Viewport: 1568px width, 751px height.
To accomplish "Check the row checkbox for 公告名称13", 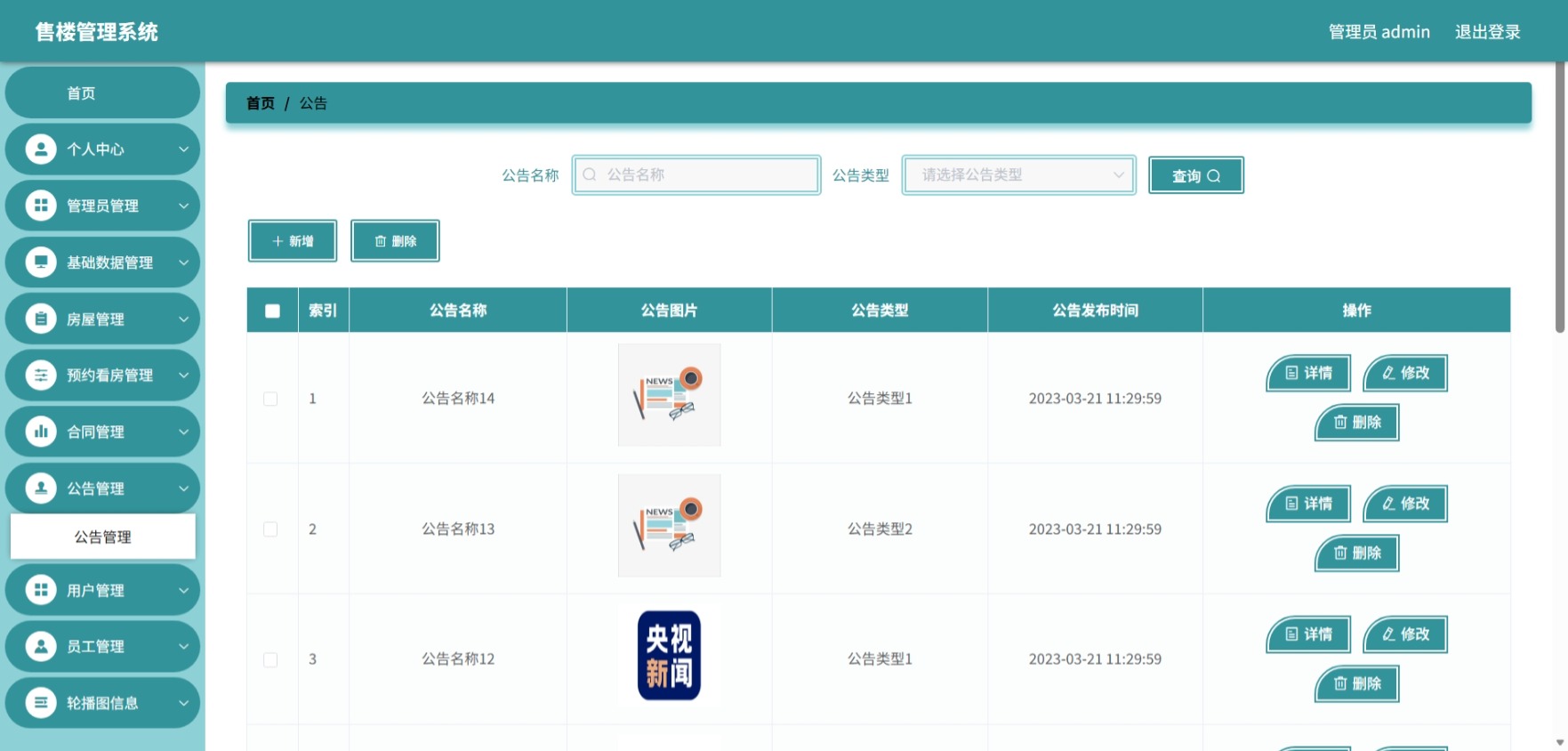I will (270, 529).
